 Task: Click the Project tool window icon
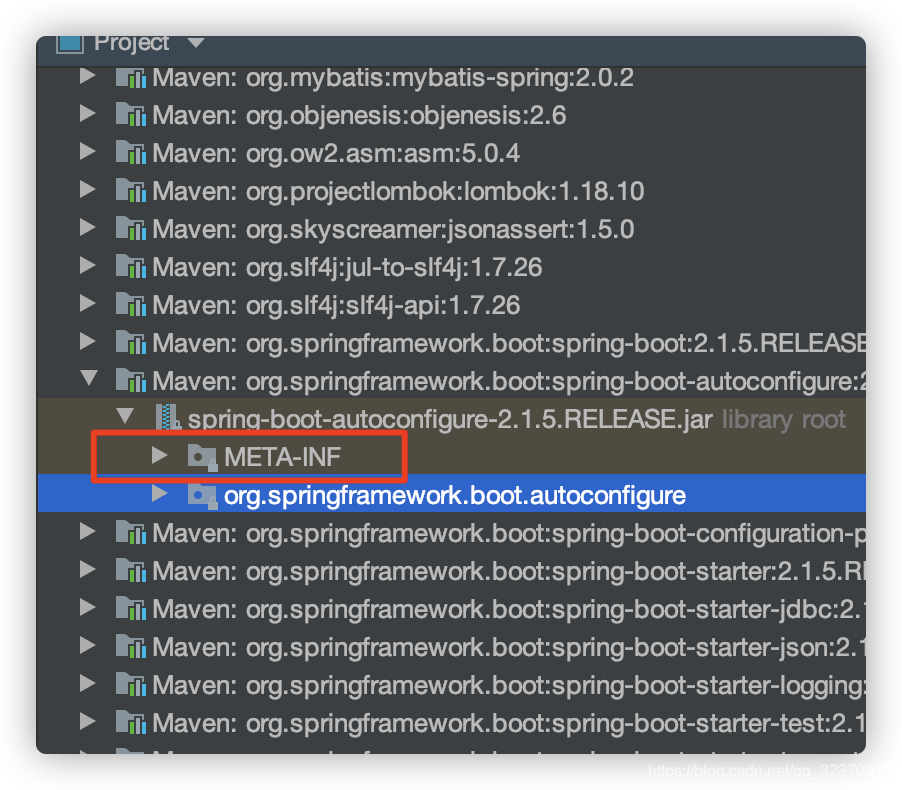[70, 44]
